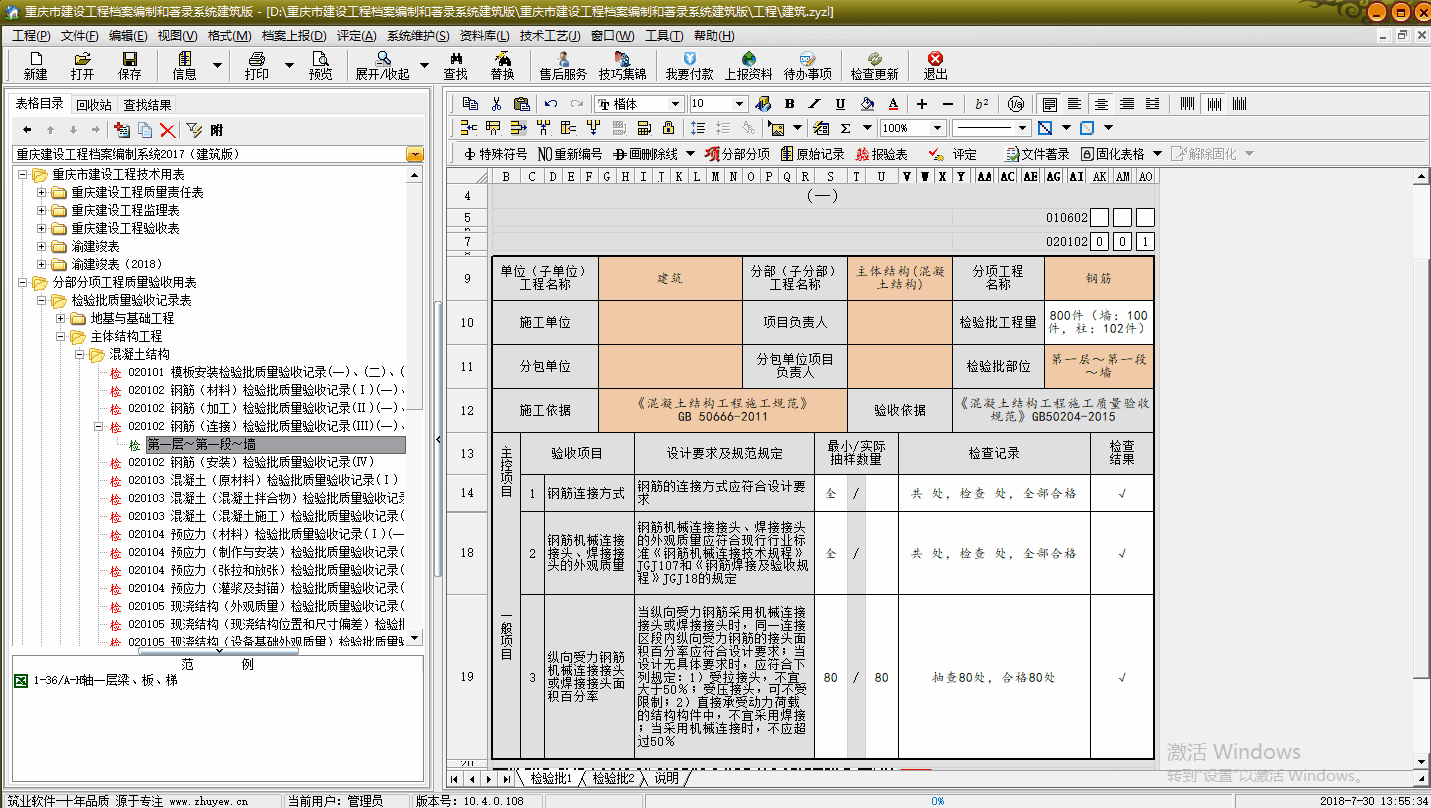Click the 原始记录 button
1431x808 pixels.
pos(812,154)
